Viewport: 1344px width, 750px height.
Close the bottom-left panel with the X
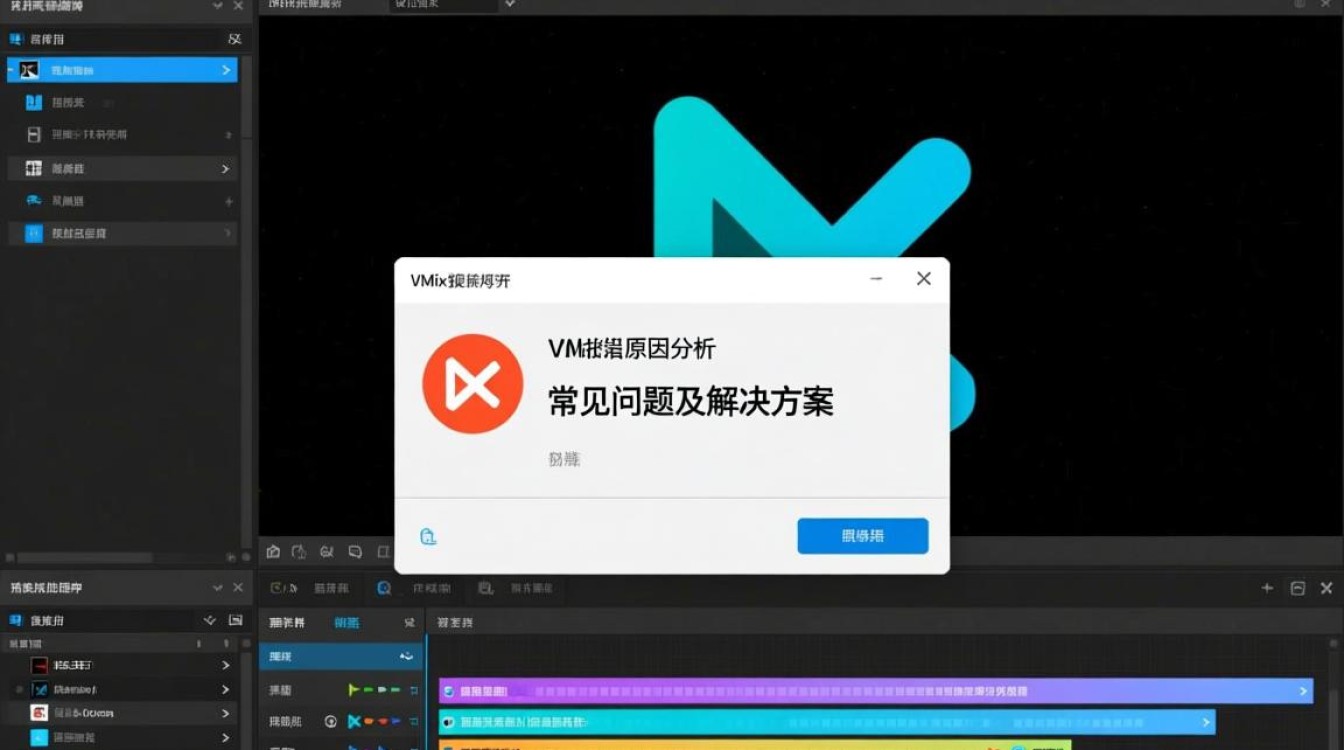(x=238, y=587)
